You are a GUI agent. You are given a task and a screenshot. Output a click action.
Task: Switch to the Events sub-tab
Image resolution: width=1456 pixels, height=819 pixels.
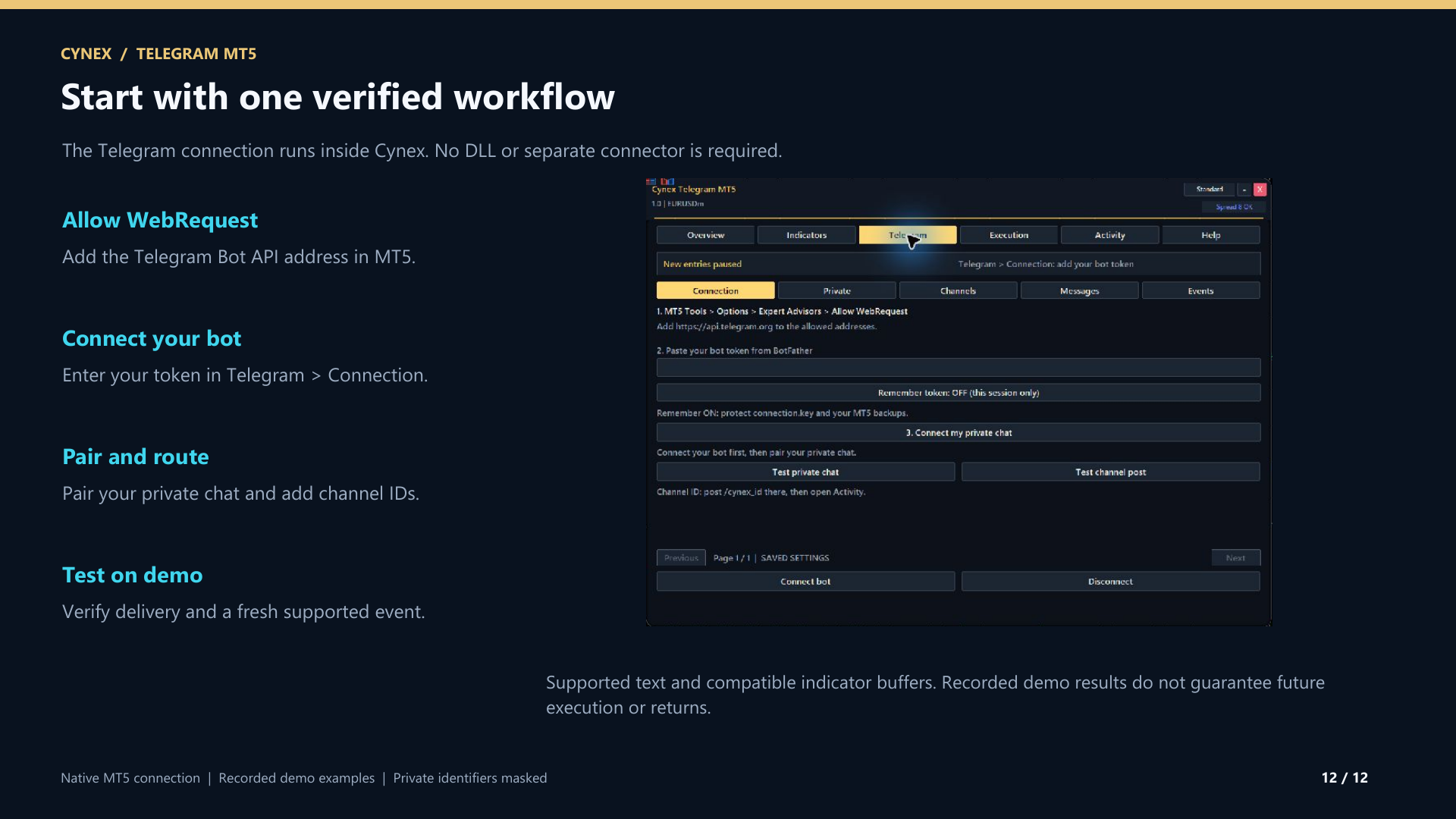pos(1200,290)
